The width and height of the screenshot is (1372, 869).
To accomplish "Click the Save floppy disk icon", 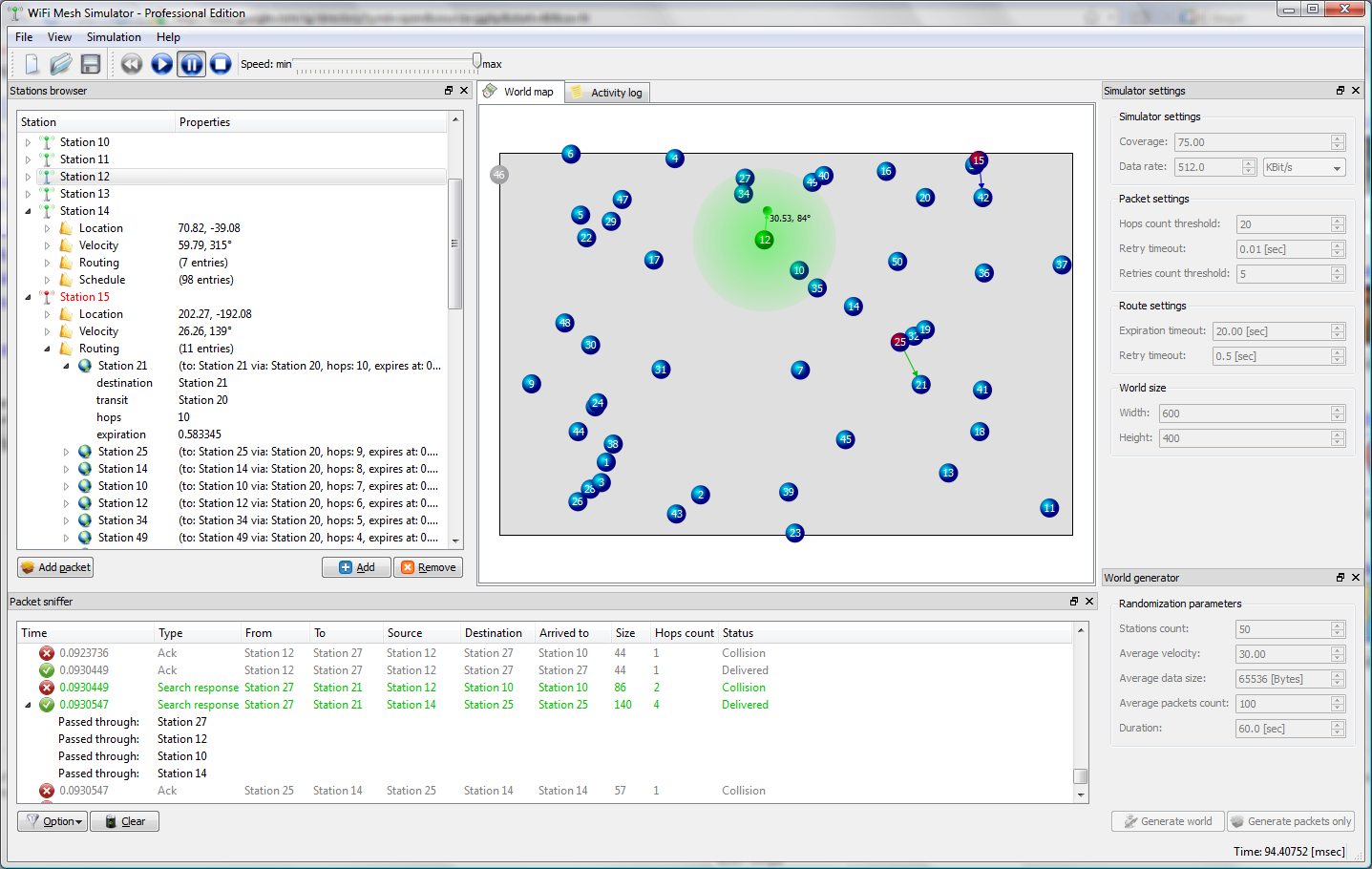I will (x=91, y=64).
